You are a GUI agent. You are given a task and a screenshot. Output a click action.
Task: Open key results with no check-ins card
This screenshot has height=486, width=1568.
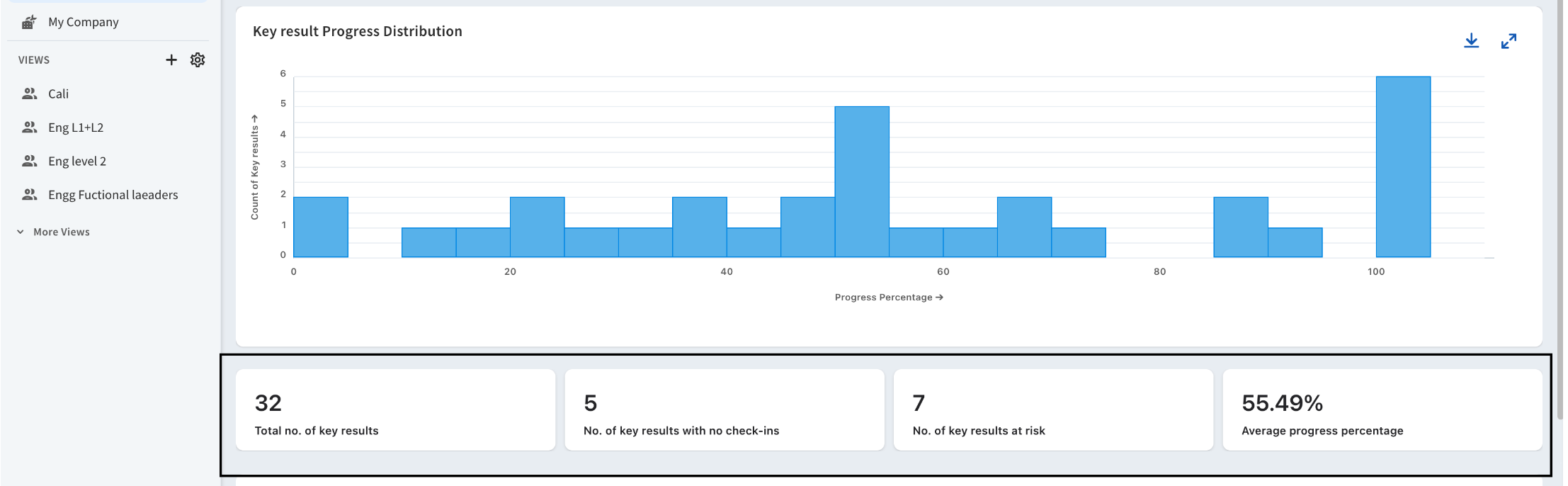click(724, 409)
